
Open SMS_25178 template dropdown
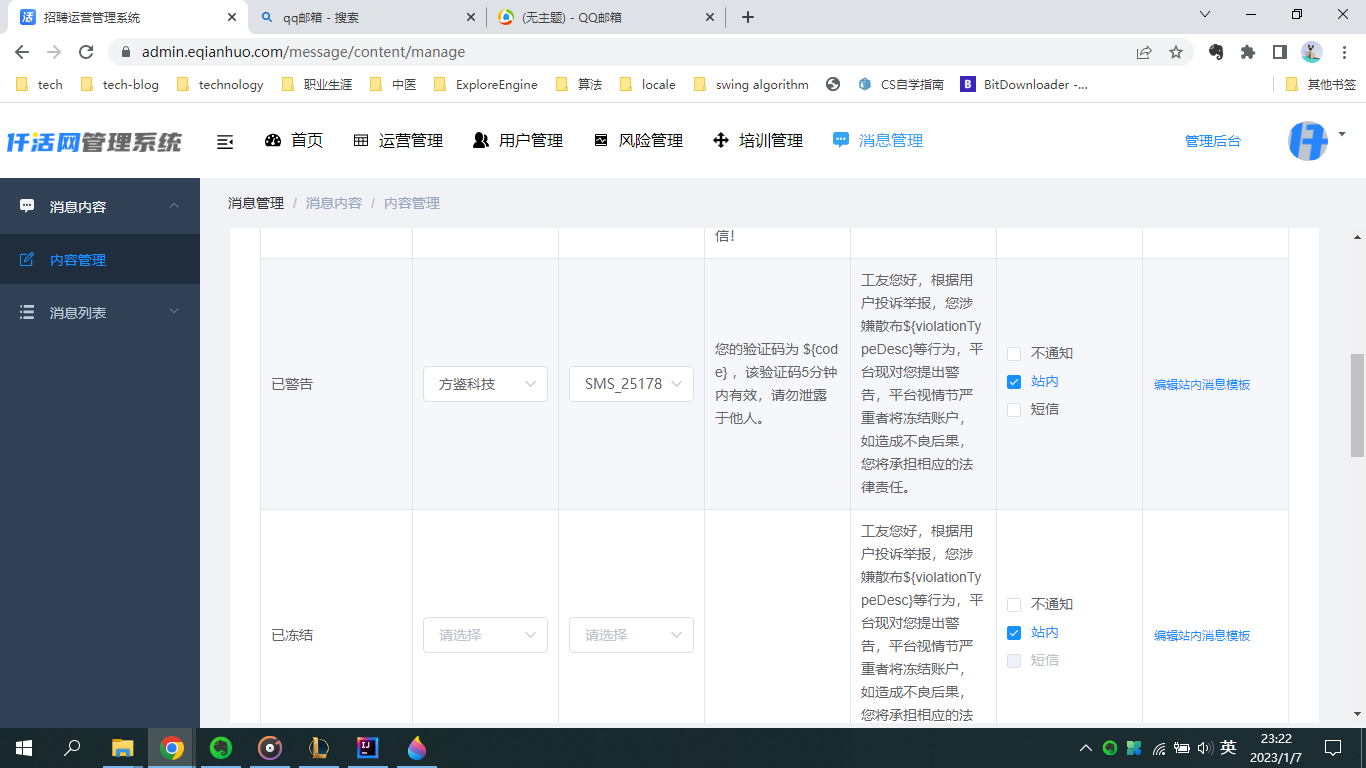[x=631, y=384]
